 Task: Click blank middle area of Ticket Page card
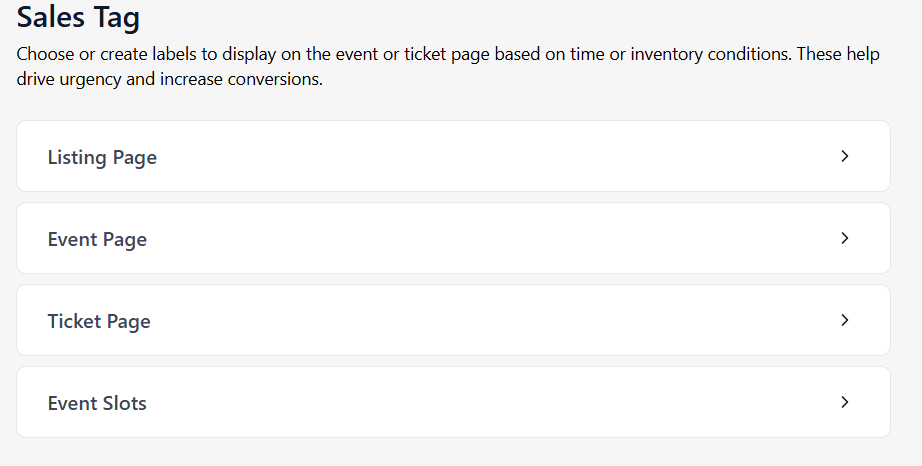click(x=470, y=320)
